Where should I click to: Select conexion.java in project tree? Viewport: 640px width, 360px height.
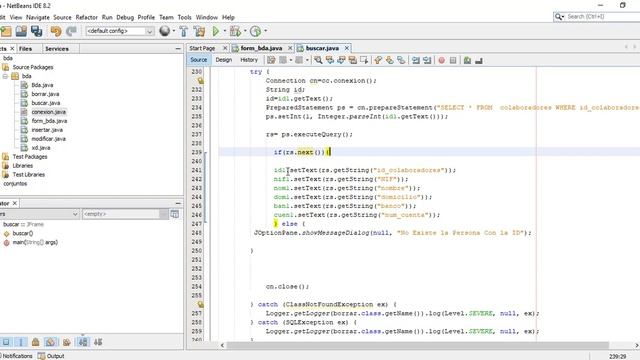pyautogui.click(x=48, y=112)
